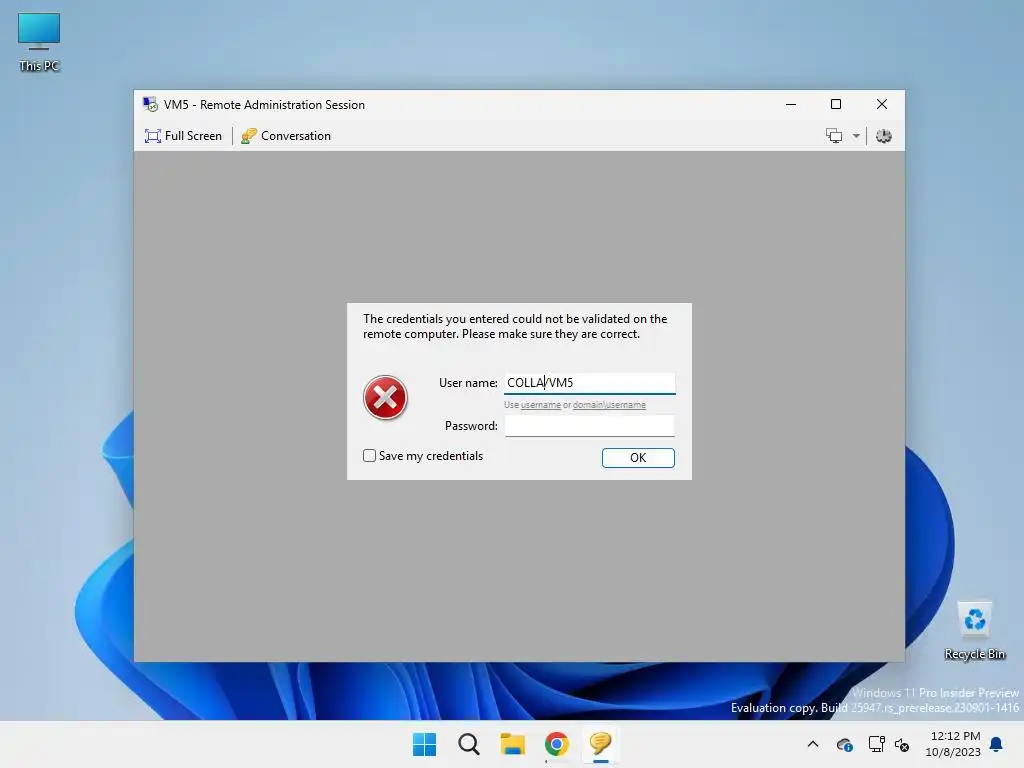Maximize the VM5 session window
Screen dimensions: 1024x768
(x=836, y=104)
